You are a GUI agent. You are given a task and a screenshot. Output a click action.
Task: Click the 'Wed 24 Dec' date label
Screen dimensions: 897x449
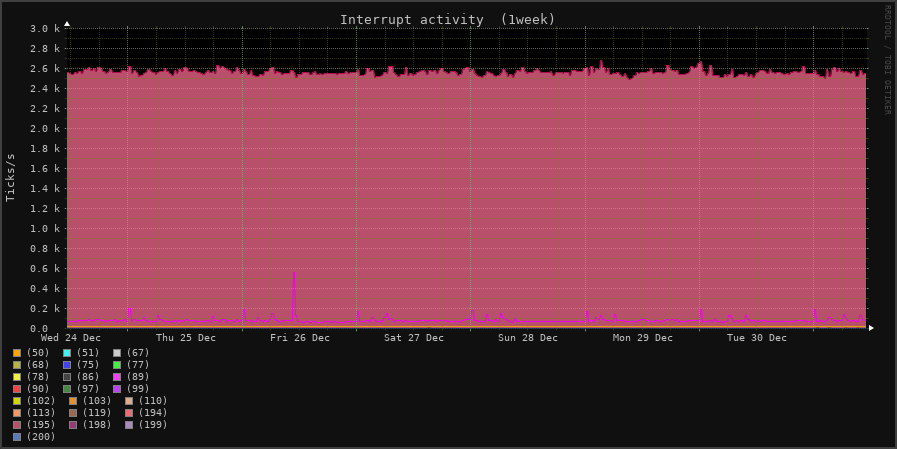71,338
